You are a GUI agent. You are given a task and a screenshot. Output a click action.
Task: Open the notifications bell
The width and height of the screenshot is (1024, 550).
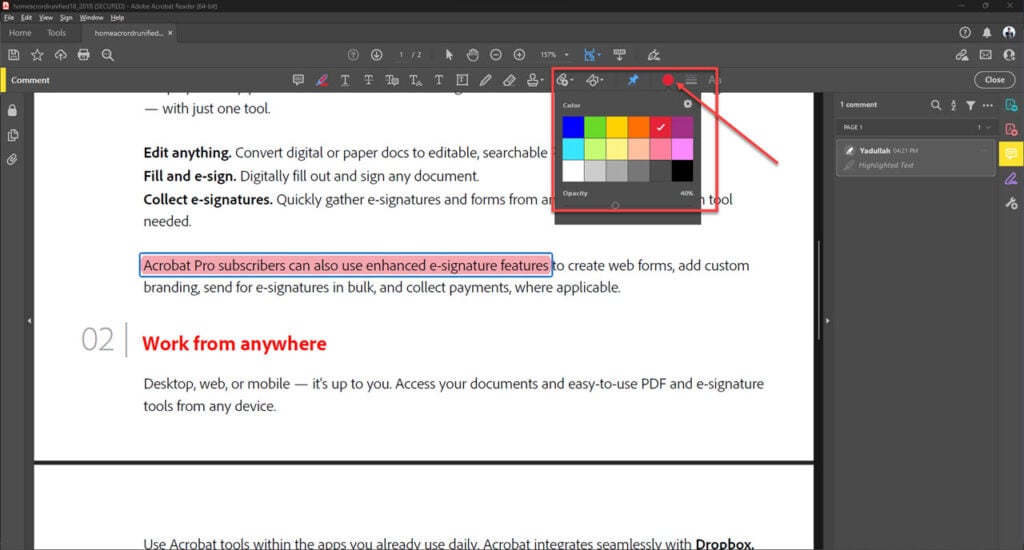point(987,33)
